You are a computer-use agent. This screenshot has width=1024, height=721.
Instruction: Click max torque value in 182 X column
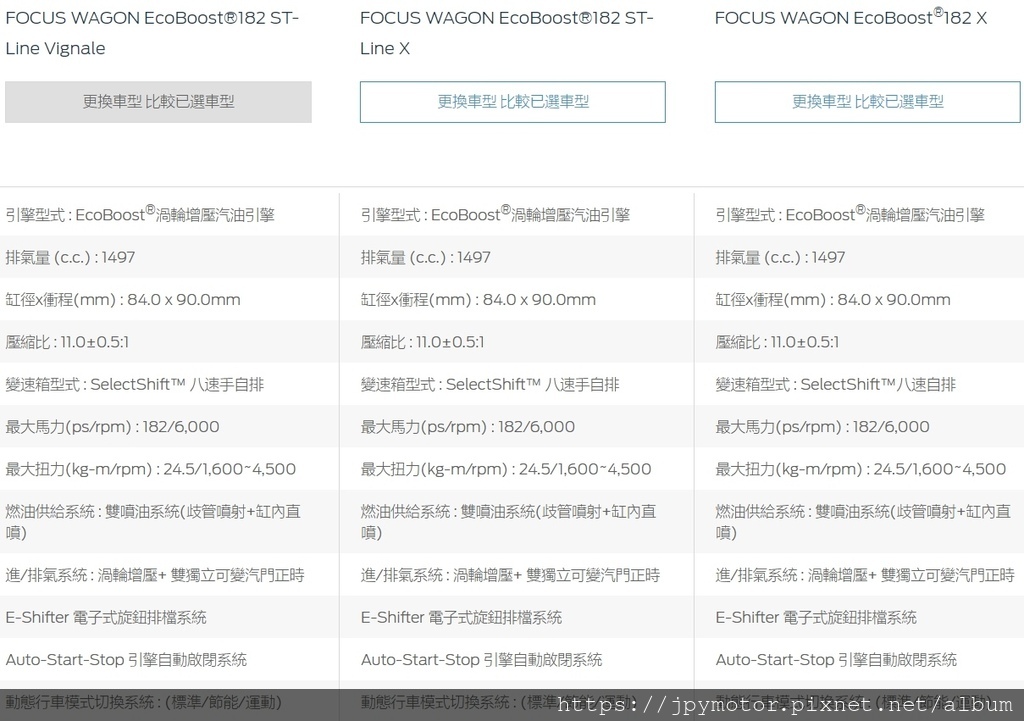pos(859,469)
